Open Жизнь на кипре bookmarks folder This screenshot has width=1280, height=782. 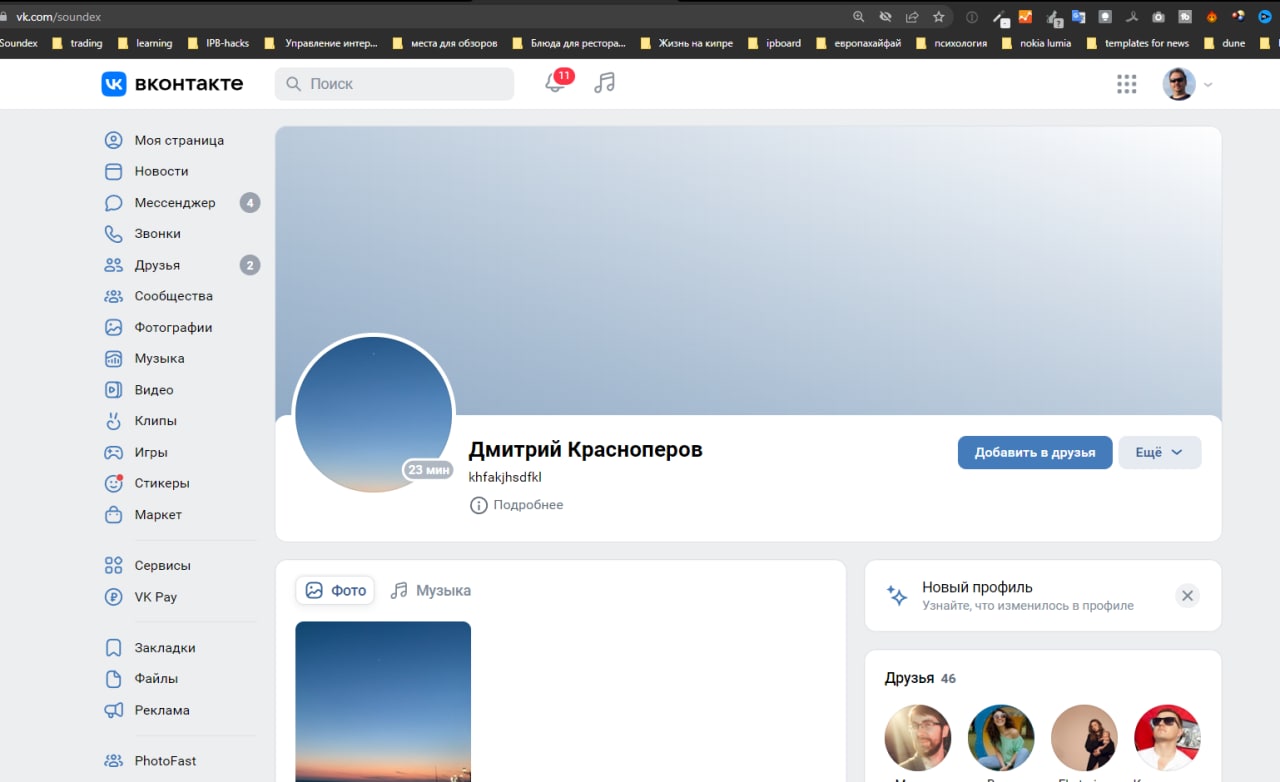pyautogui.click(x=686, y=43)
